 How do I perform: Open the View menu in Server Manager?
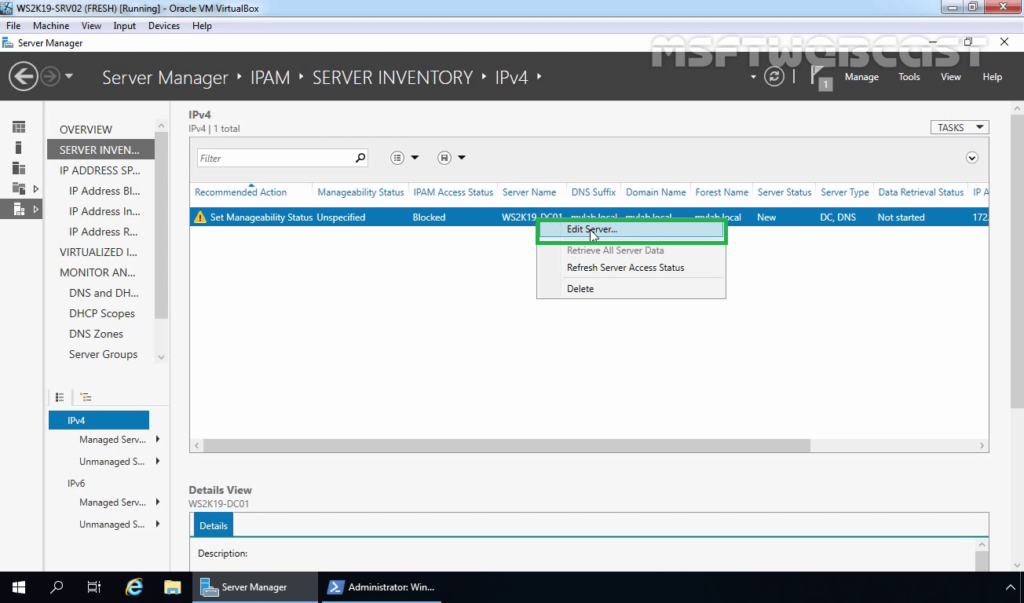[950, 76]
